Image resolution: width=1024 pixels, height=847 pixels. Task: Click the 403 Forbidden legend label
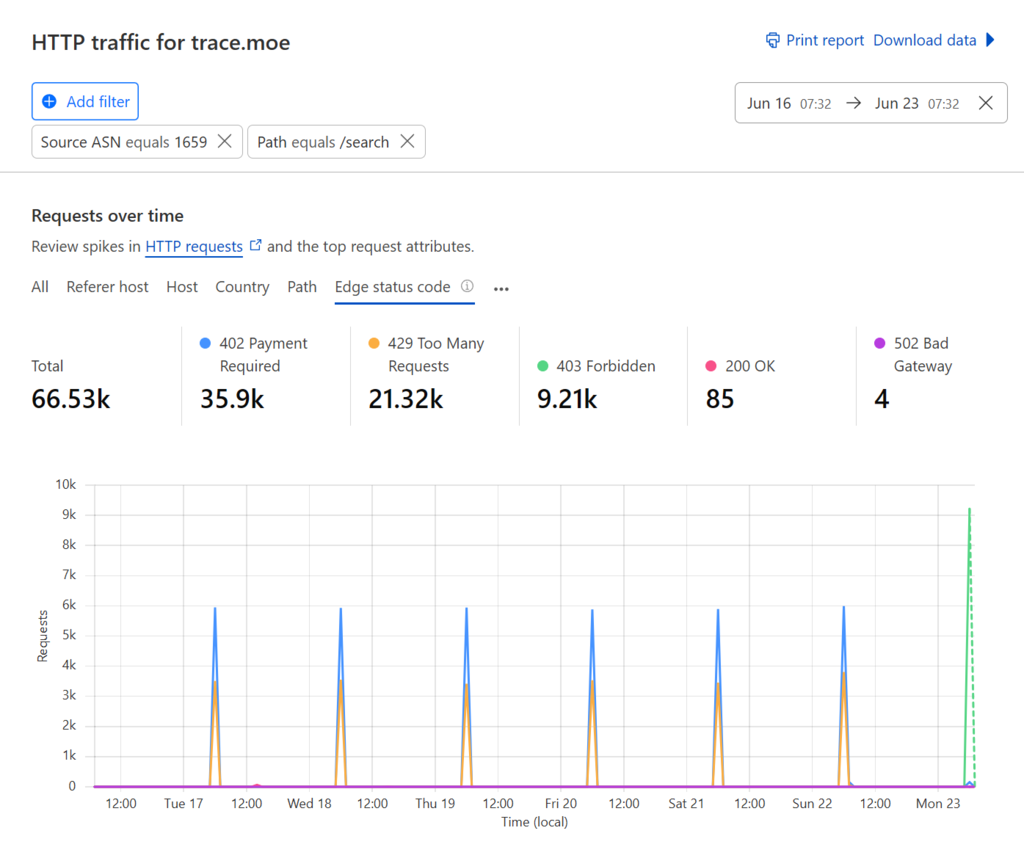point(605,366)
